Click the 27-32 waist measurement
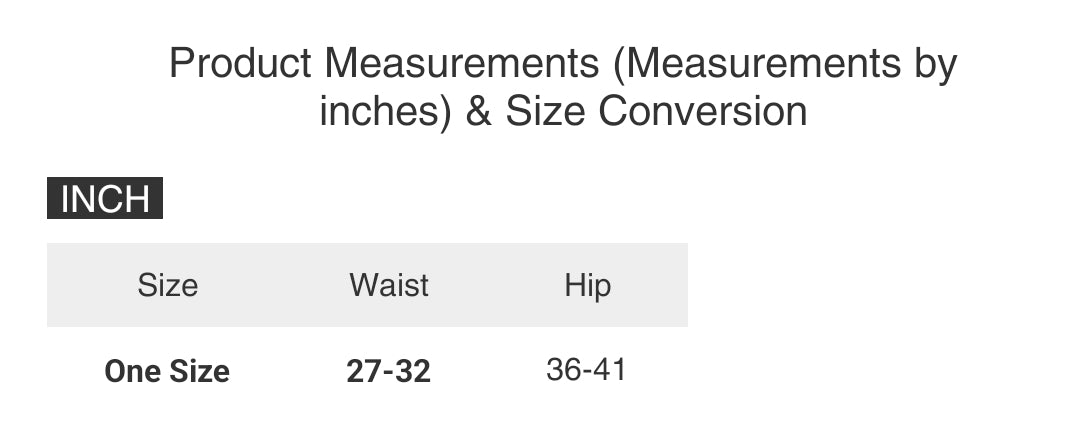1079x430 pixels. coord(389,371)
